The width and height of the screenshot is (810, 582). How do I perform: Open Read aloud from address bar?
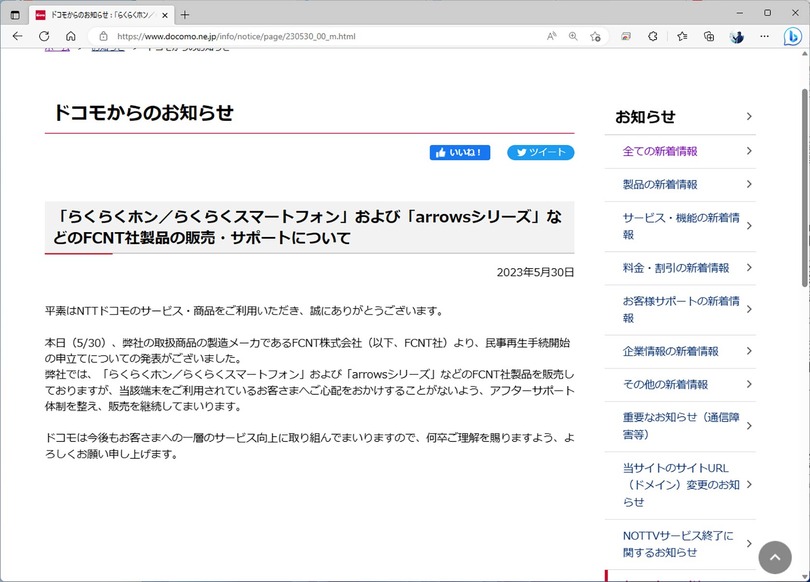[x=552, y=36]
